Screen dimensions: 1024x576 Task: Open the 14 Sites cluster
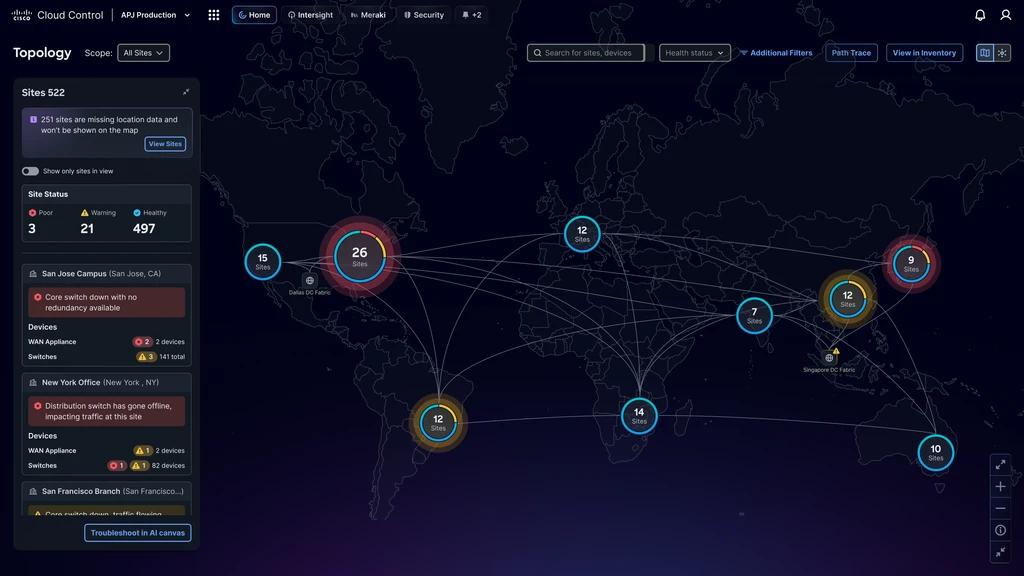(639, 415)
